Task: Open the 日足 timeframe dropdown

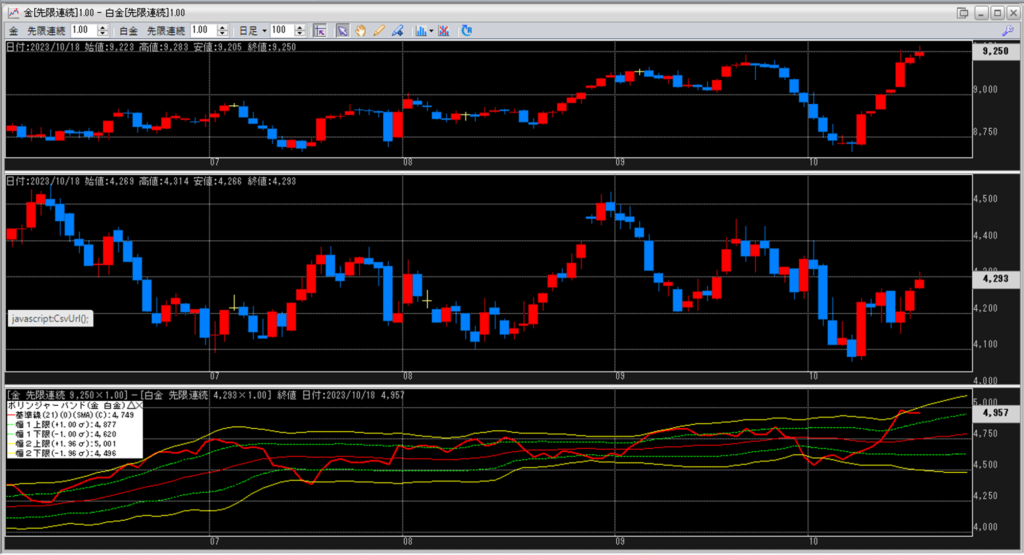Action: click(264, 30)
